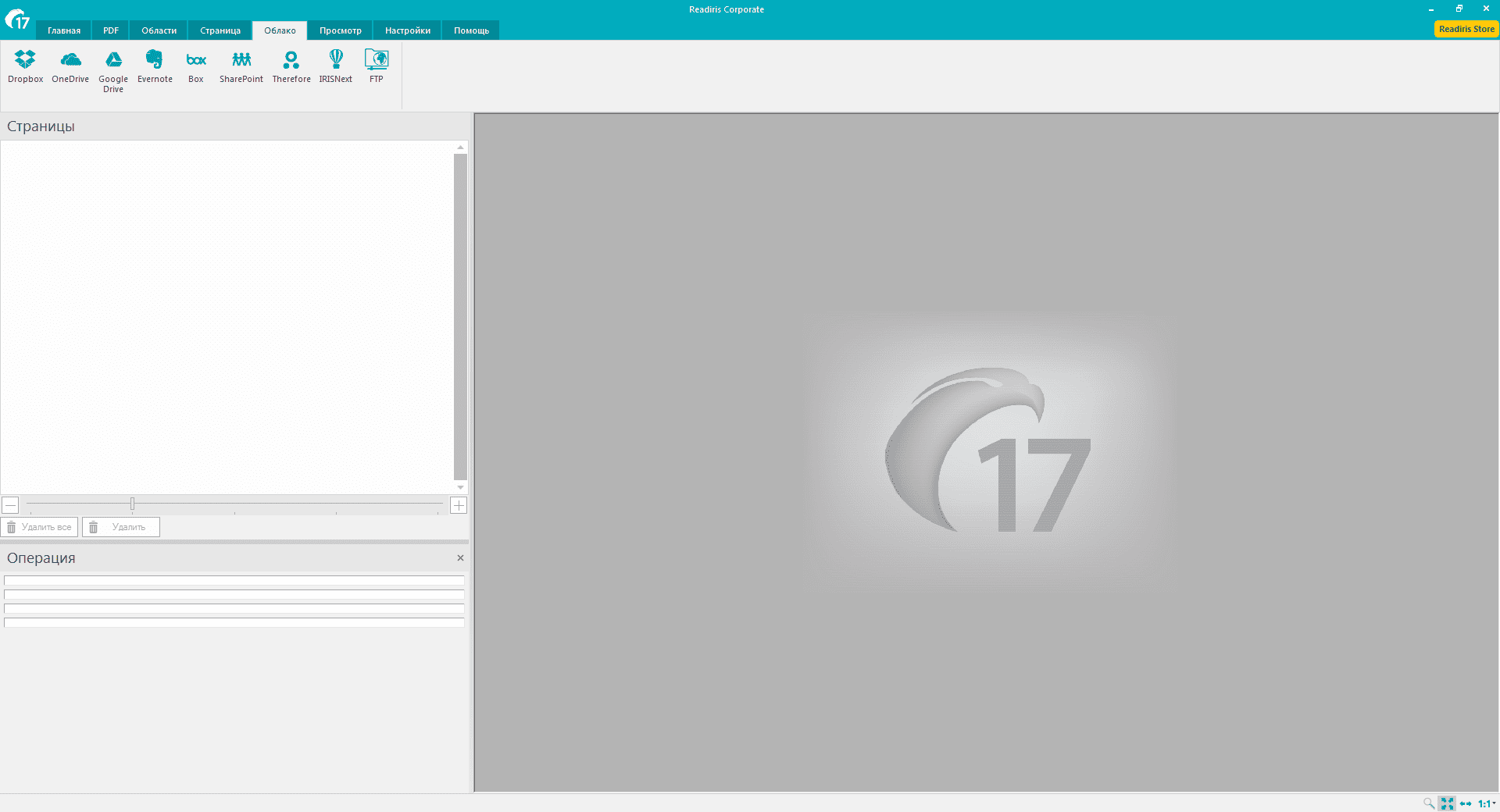Increase thumbnail size with plus button
1500x812 pixels.
pos(459,505)
